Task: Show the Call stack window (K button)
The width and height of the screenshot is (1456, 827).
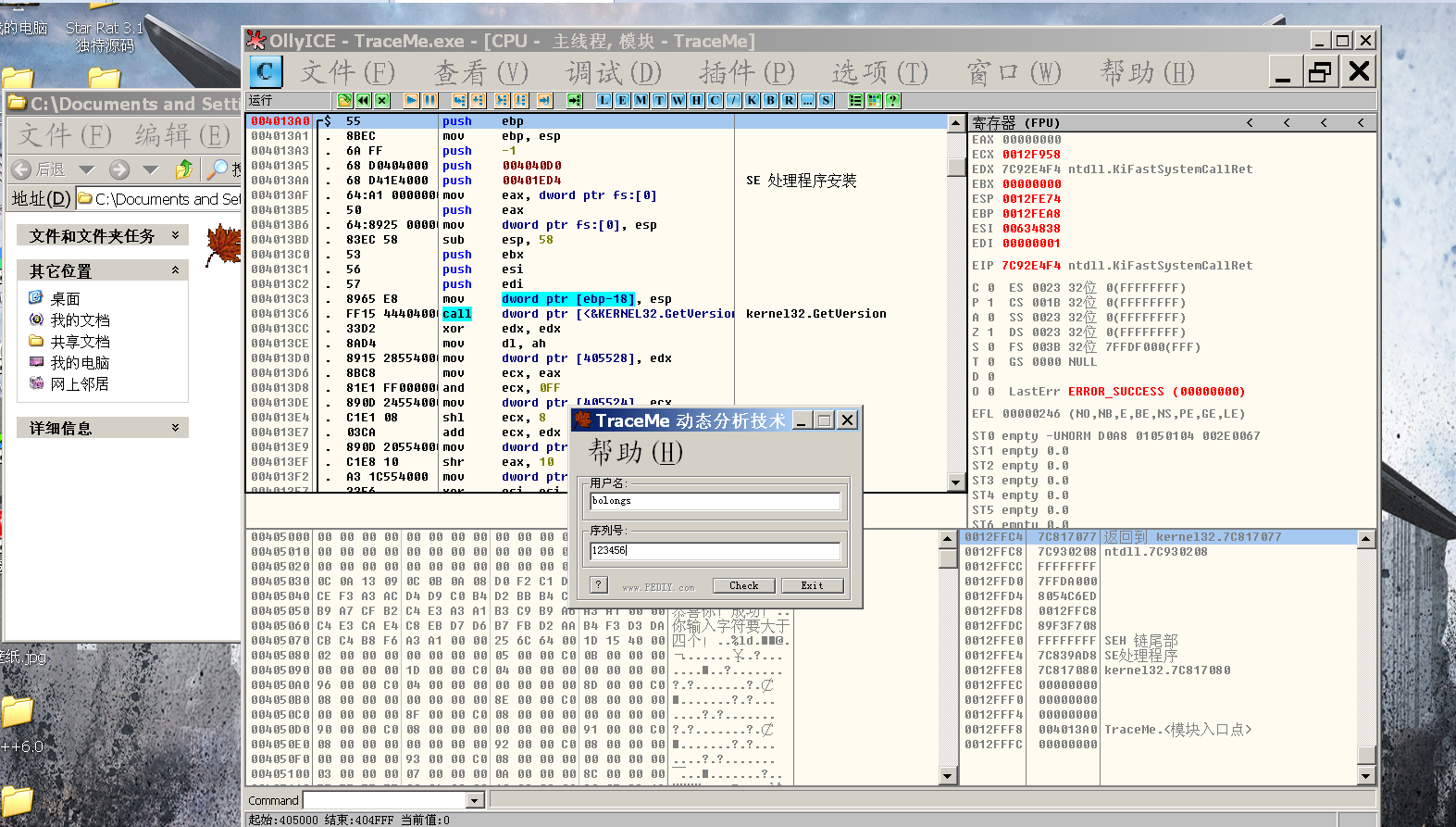Action: coord(752,100)
